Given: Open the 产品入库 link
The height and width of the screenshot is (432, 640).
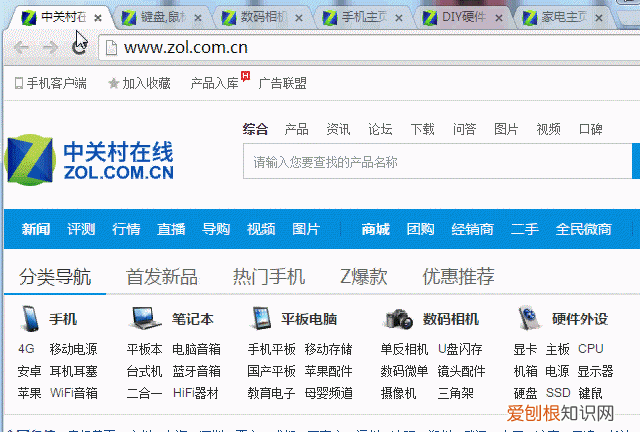Looking at the screenshot, I should click(214, 83).
